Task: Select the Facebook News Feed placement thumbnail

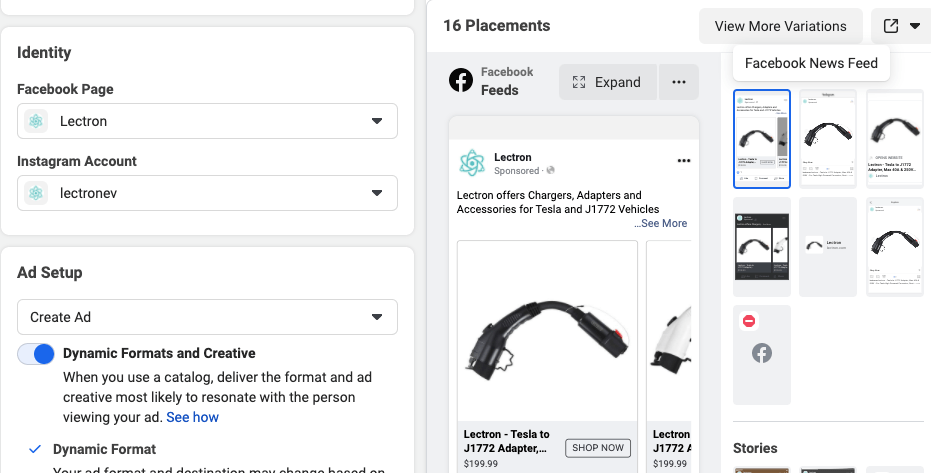Action: coord(762,138)
